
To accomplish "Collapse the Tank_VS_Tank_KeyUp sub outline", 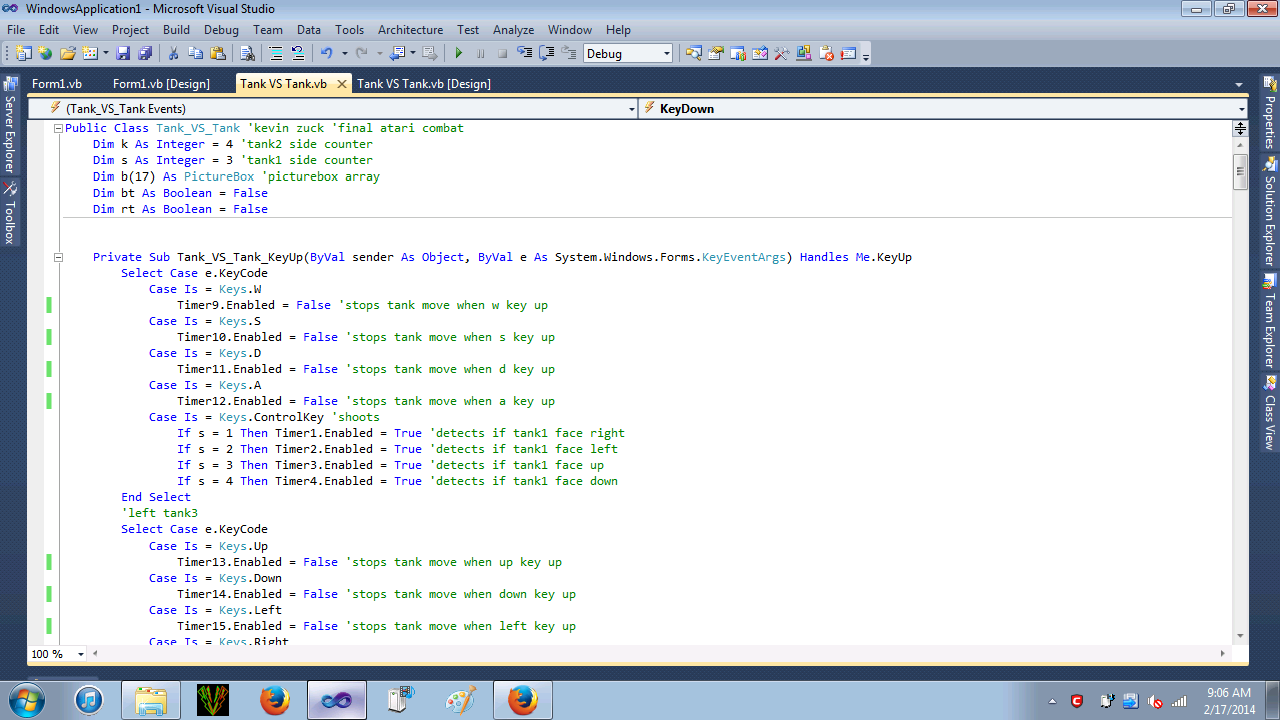I will click(x=58, y=257).
